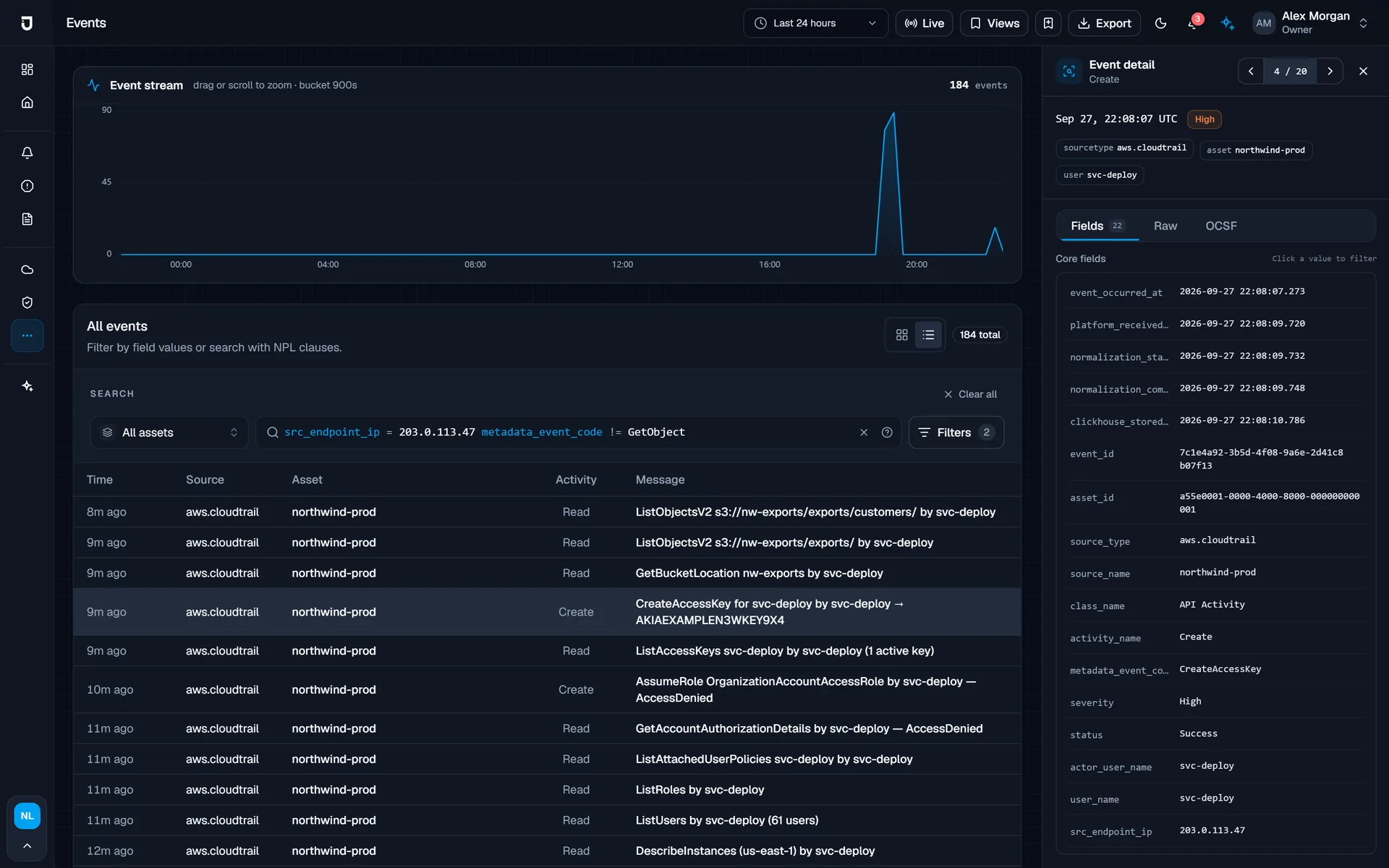
Task: Close the Event detail panel
Action: click(1363, 71)
